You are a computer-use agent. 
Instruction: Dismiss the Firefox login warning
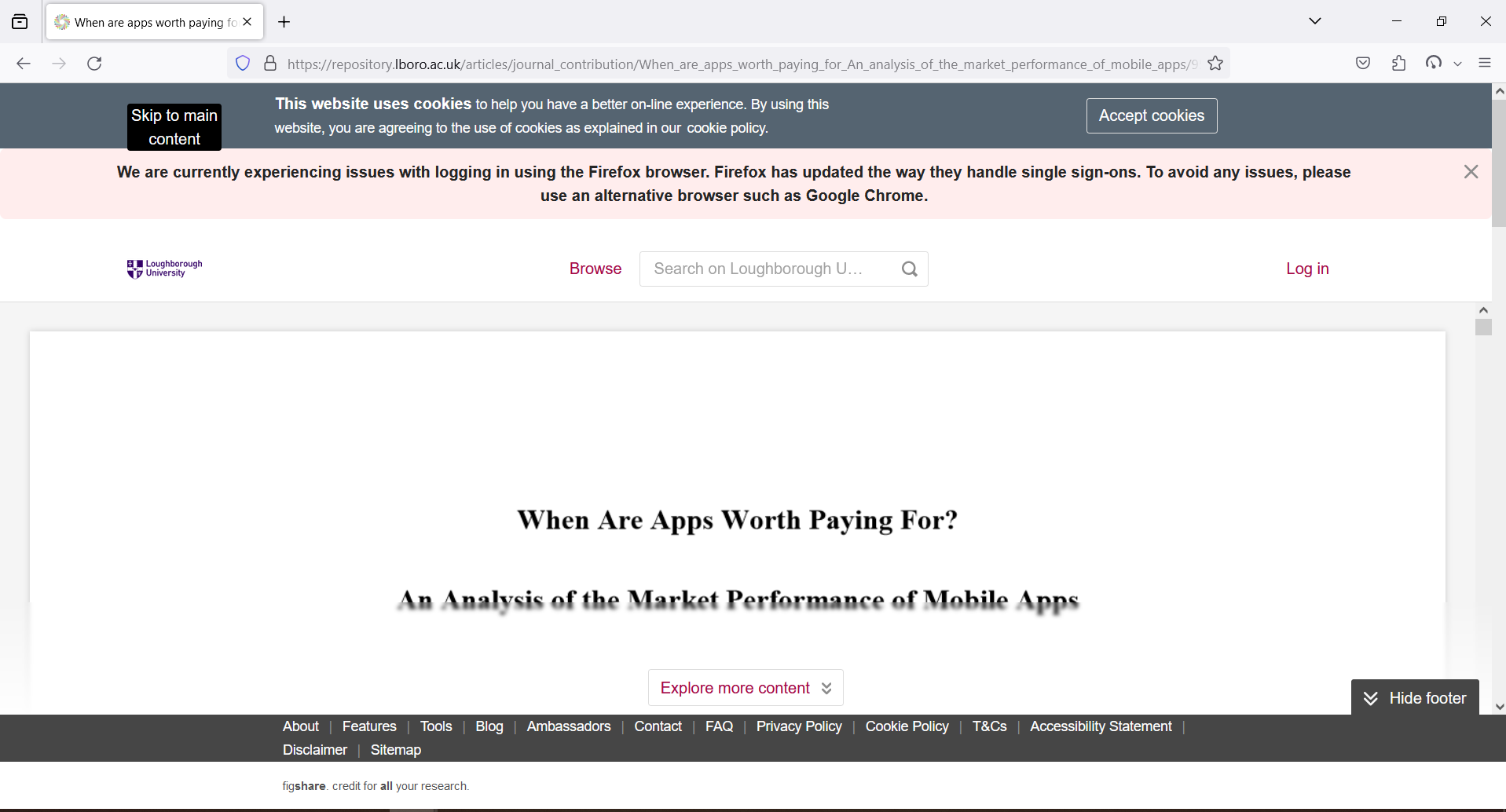pos(1471,171)
